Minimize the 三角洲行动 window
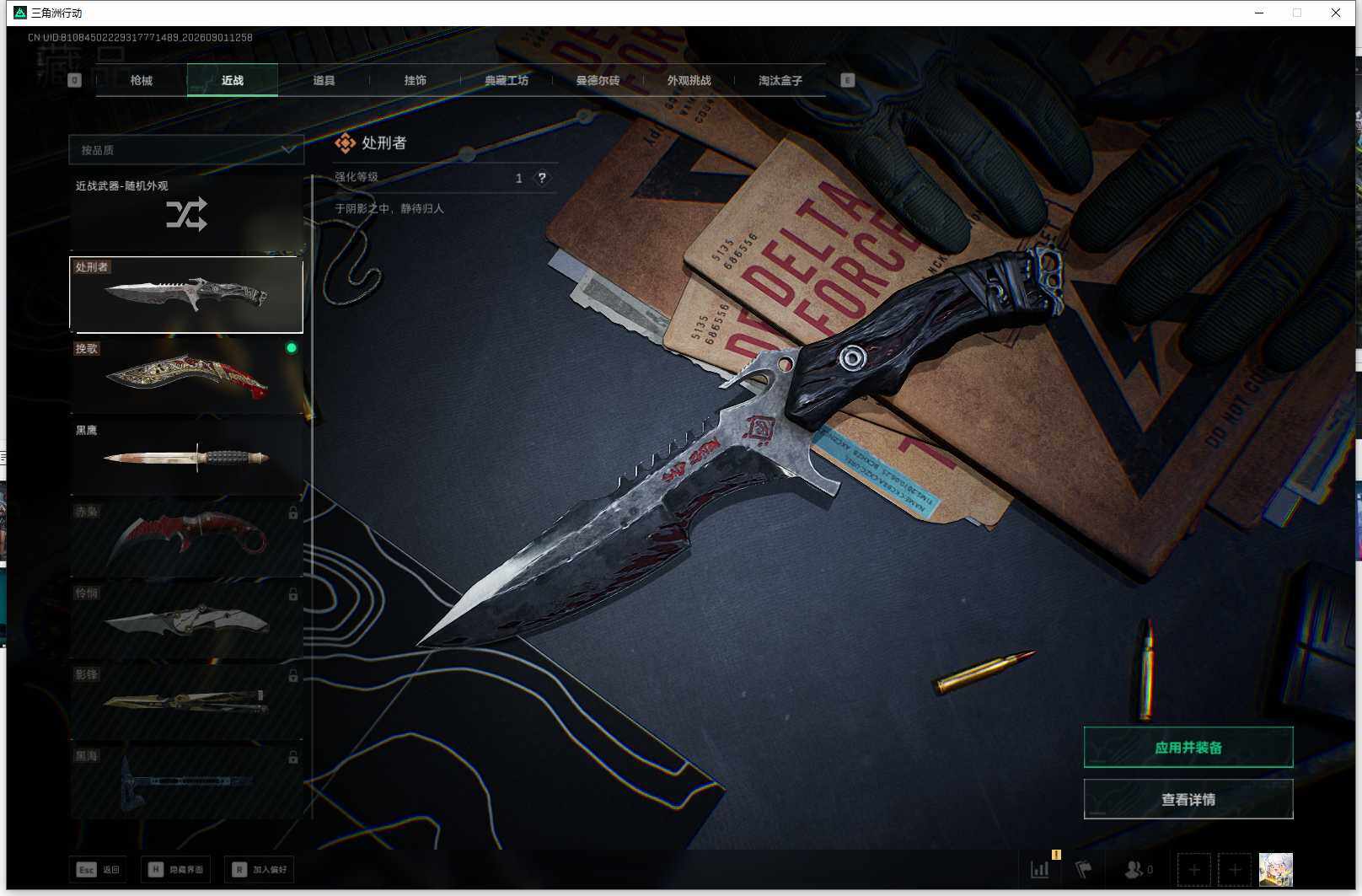This screenshot has width=1362, height=896. [x=1259, y=13]
